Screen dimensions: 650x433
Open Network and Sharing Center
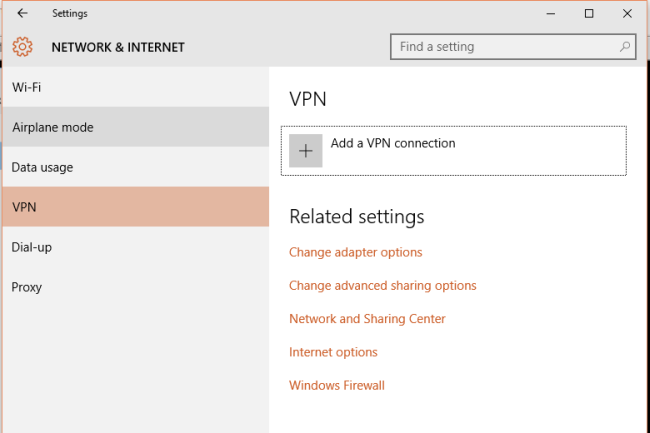point(367,319)
